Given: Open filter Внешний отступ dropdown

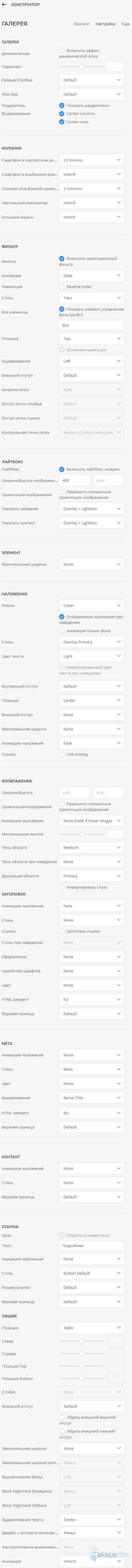Looking at the screenshot, I should click(91, 376).
